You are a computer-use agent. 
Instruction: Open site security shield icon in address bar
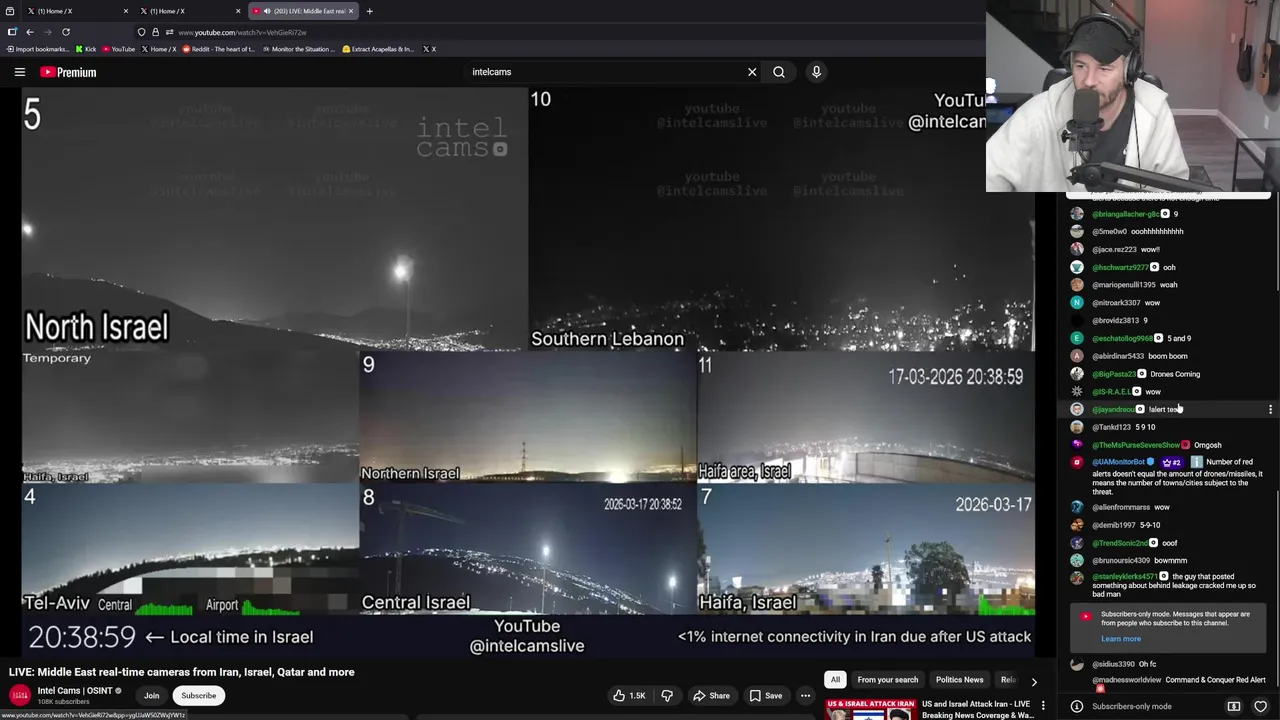[141, 32]
